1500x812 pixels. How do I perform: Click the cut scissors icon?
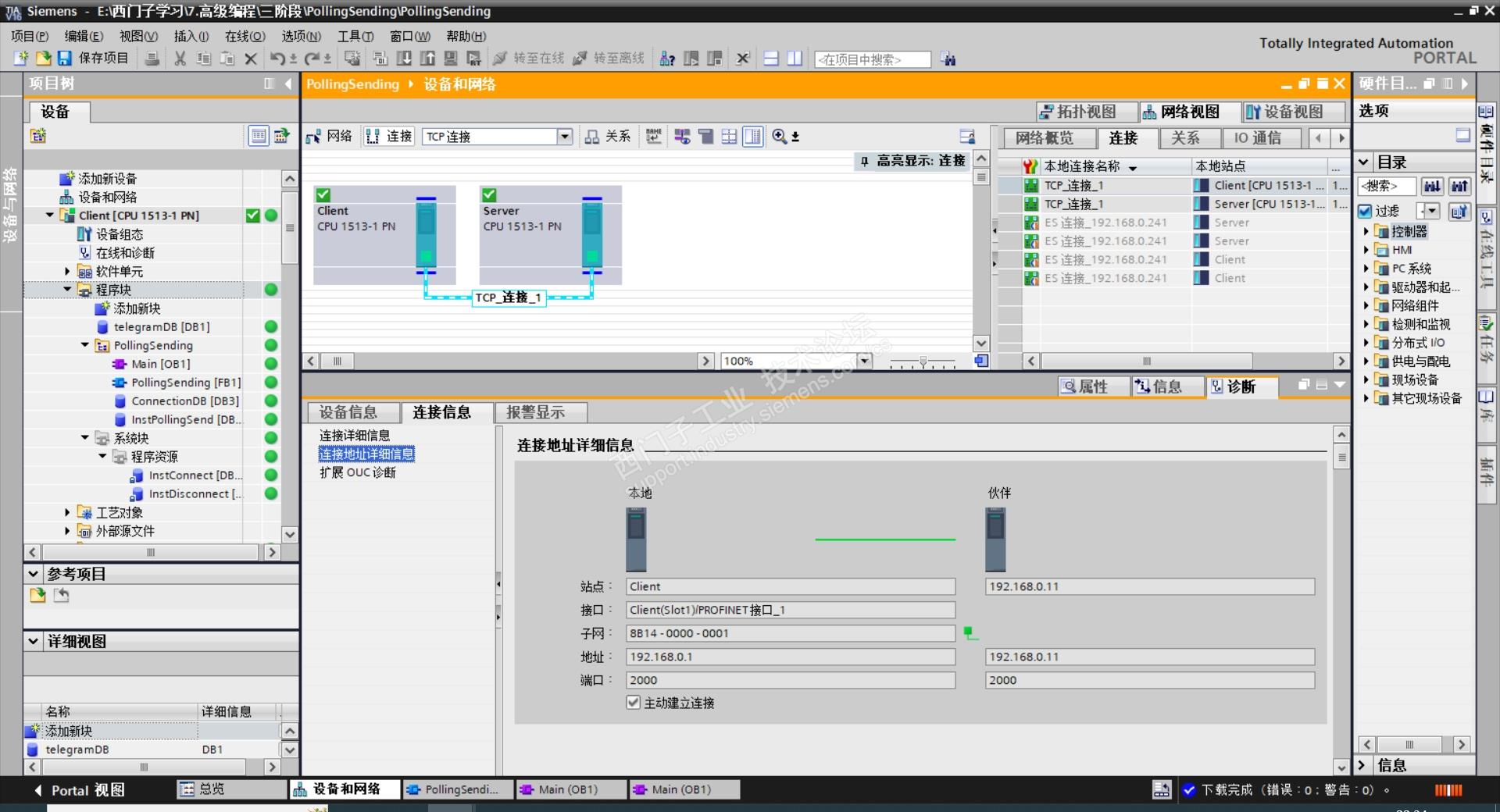tap(180, 59)
